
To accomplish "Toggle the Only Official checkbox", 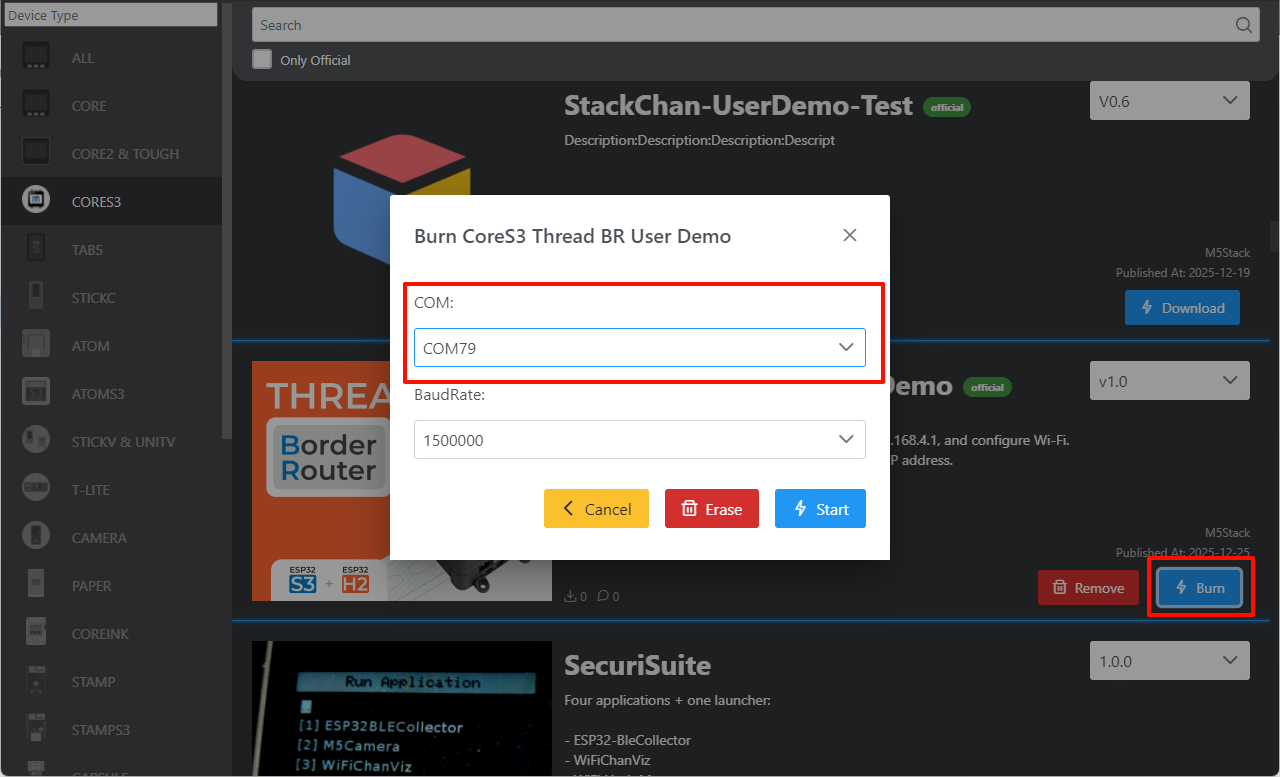I will [x=262, y=59].
